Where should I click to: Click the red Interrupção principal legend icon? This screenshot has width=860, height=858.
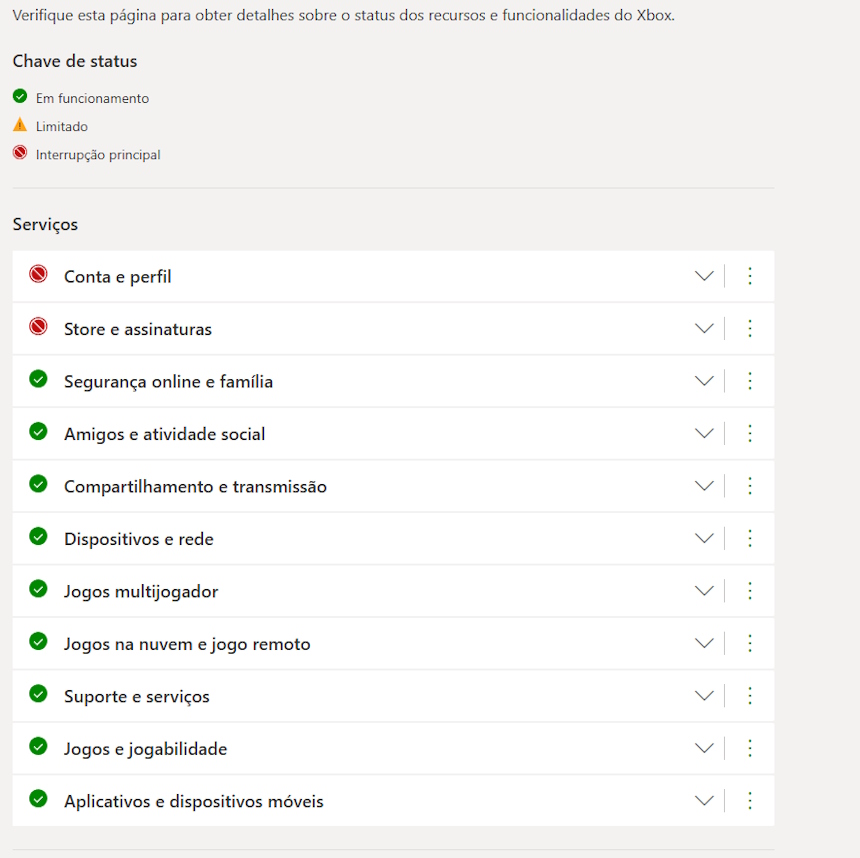20,153
